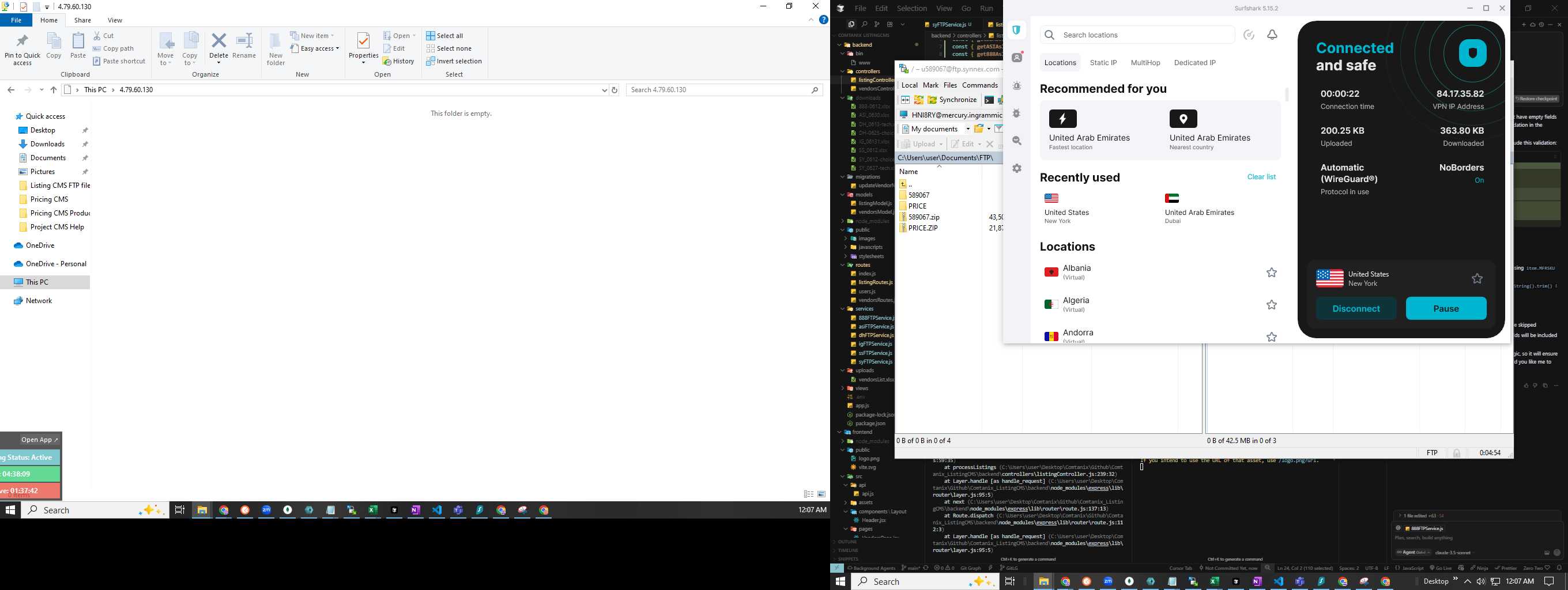
Task: Select OneDrive - Personal in navigation pane
Action: (x=56, y=264)
